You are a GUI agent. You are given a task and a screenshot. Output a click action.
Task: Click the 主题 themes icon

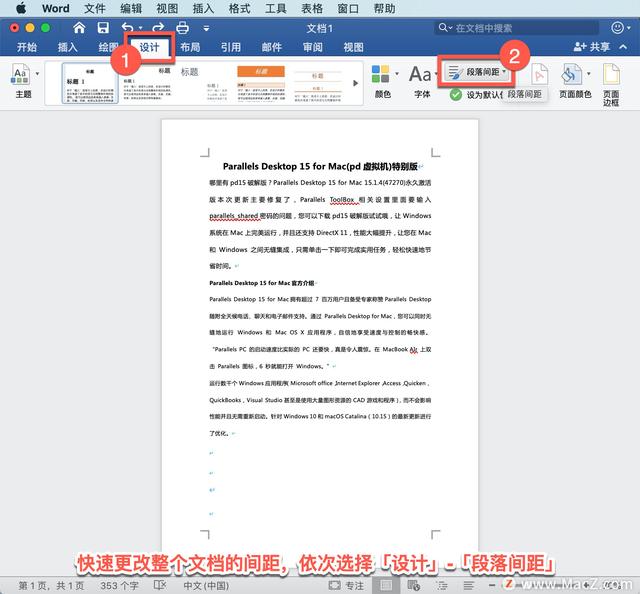[20, 74]
